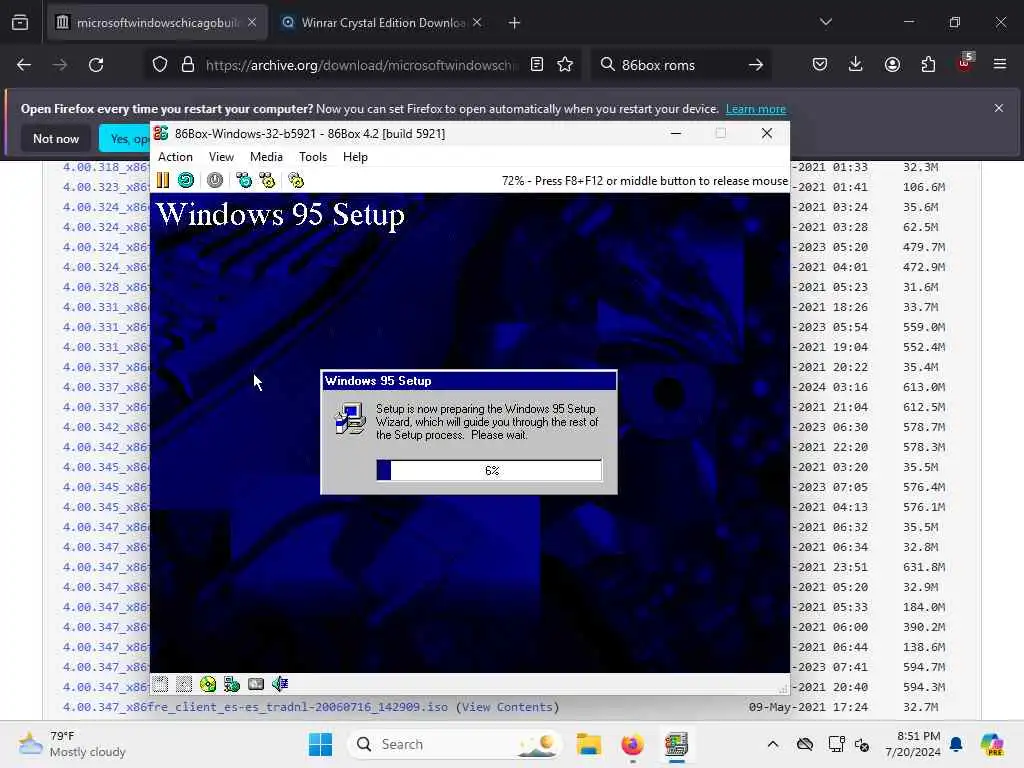Click the tracking protection shield icon

point(160,65)
